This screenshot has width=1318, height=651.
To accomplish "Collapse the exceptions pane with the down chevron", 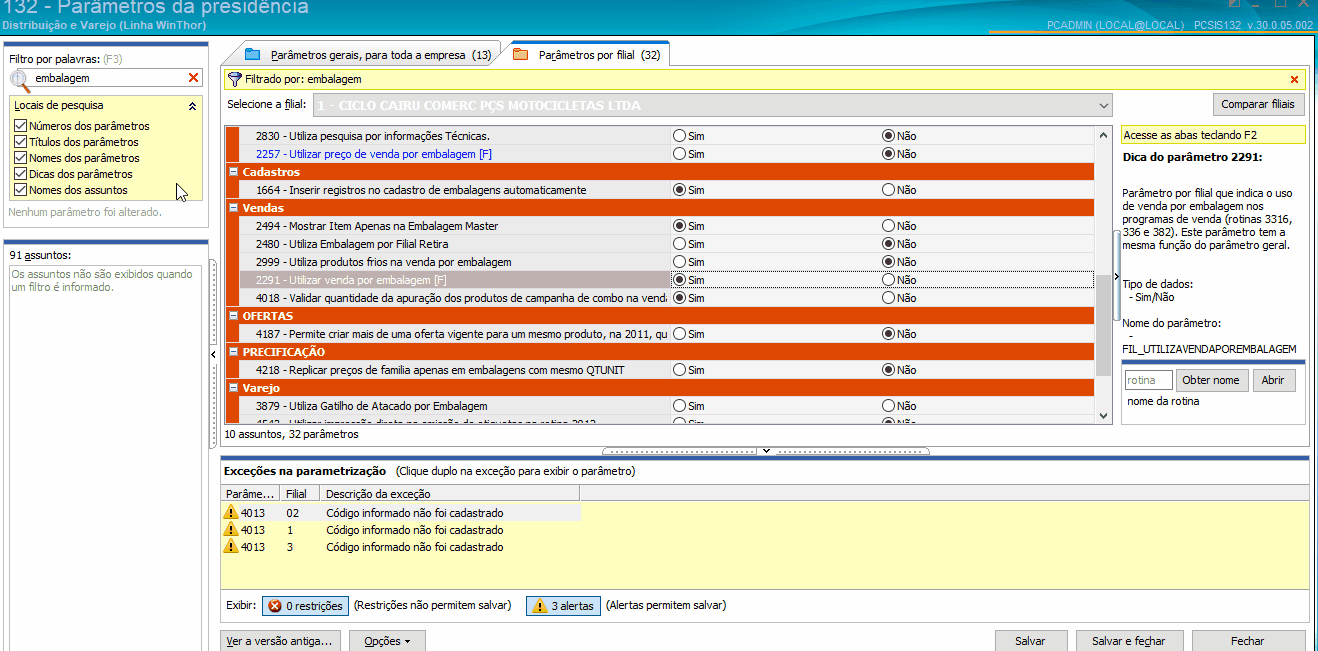I will 766,451.
